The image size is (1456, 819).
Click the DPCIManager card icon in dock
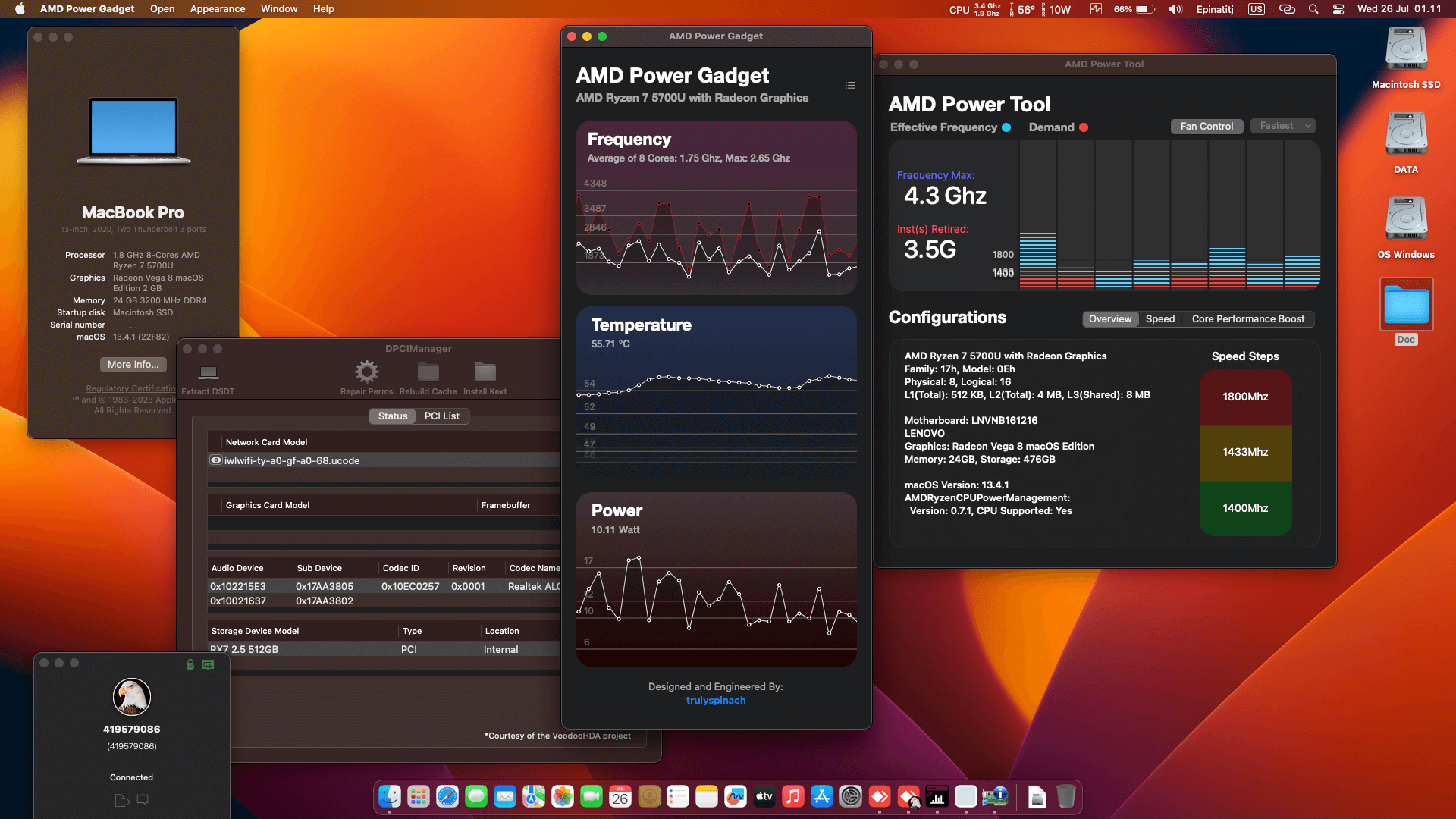coord(995,796)
